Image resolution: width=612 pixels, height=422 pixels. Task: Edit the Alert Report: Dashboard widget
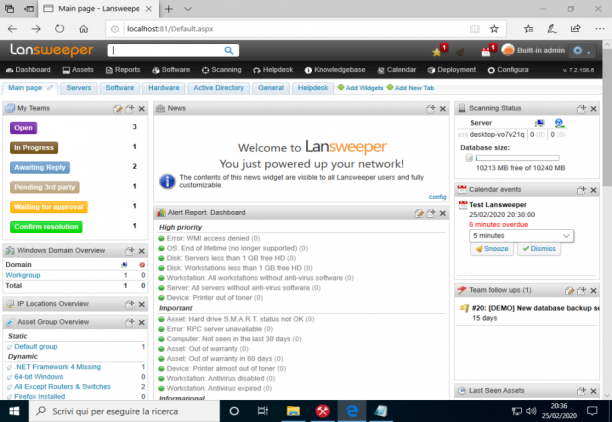coord(419,213)
